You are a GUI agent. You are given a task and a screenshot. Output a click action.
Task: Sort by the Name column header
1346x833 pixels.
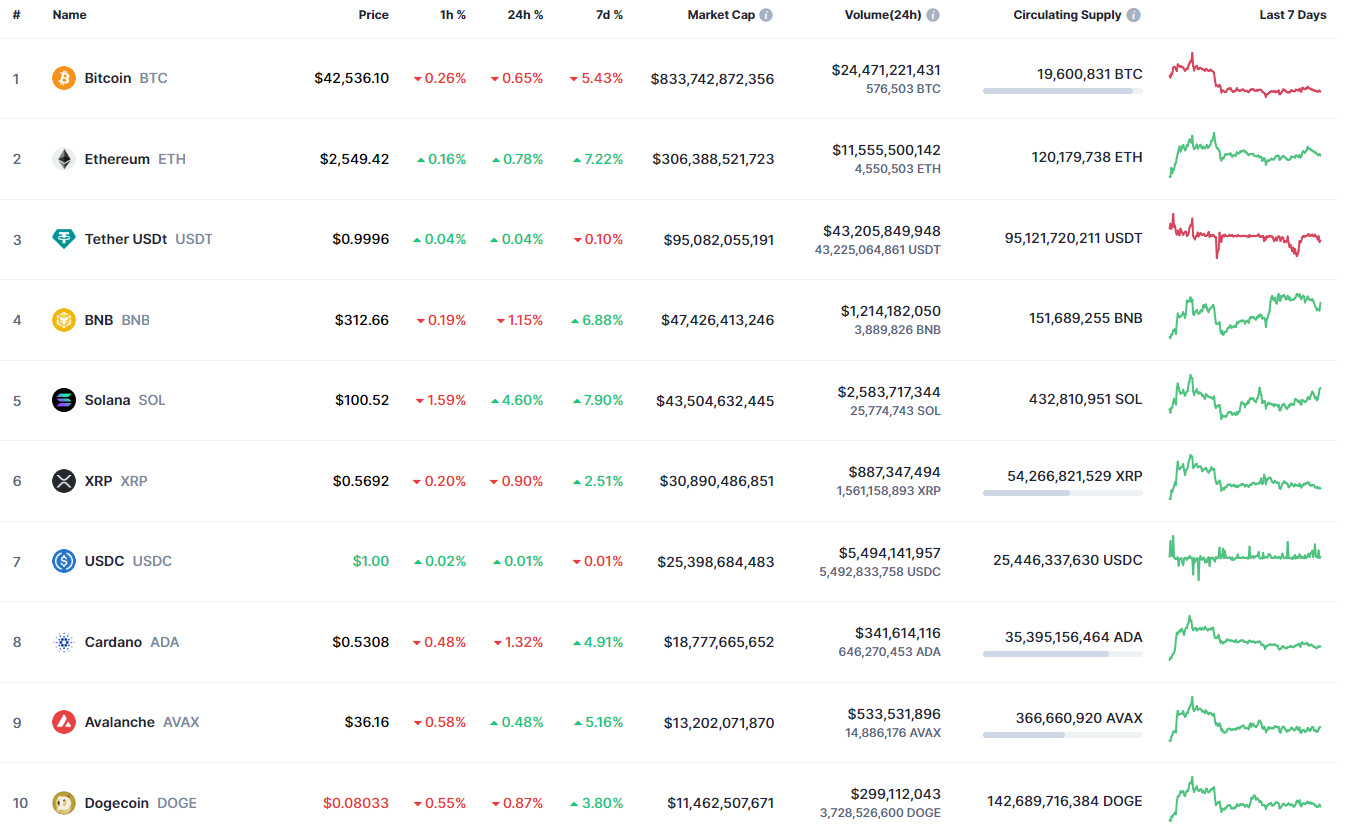(x=70, y=15)
